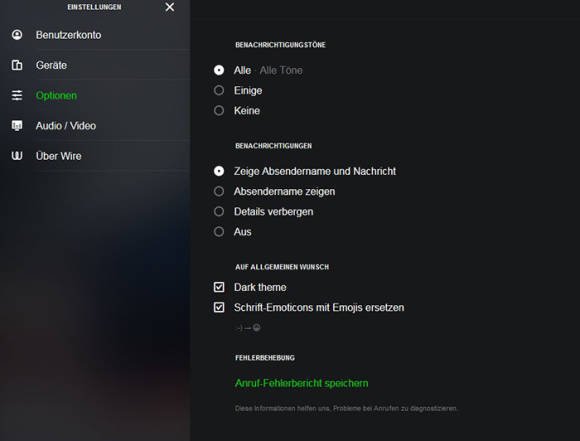Turn notifications off with Aus option

click(x=219, y=232)
